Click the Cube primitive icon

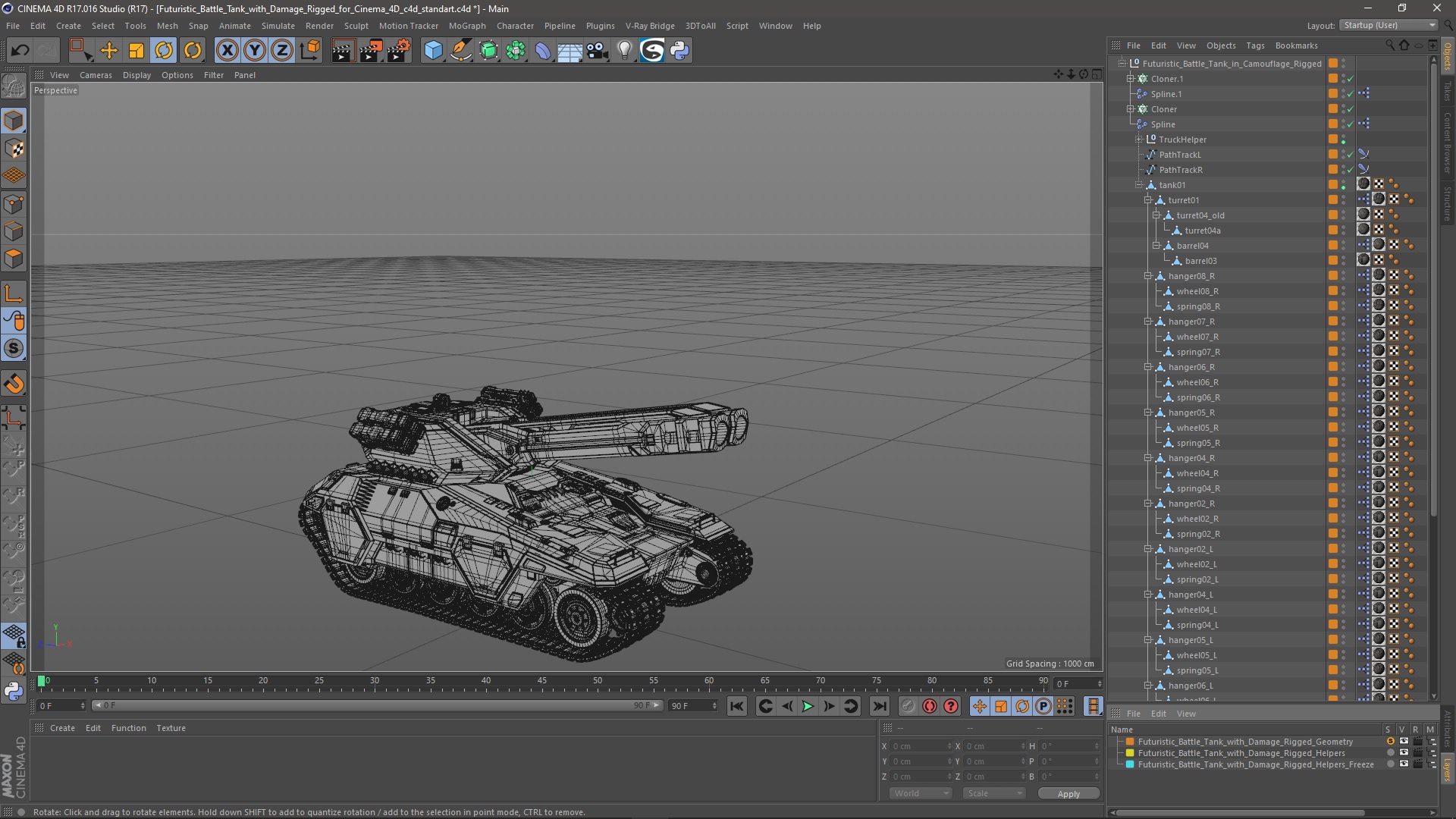coord(433,51)
